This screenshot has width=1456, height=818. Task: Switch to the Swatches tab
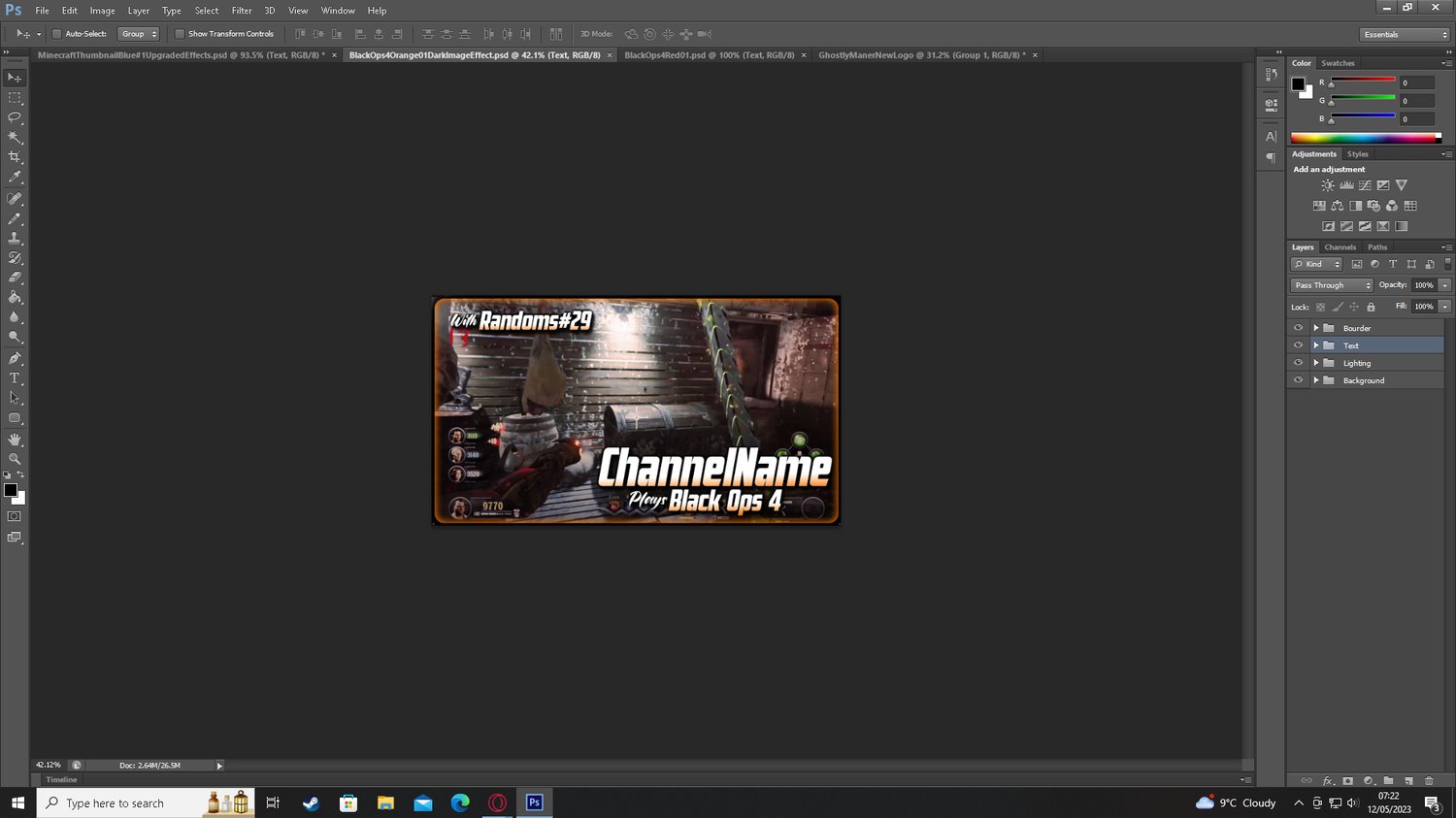[x=1338, y=63]
